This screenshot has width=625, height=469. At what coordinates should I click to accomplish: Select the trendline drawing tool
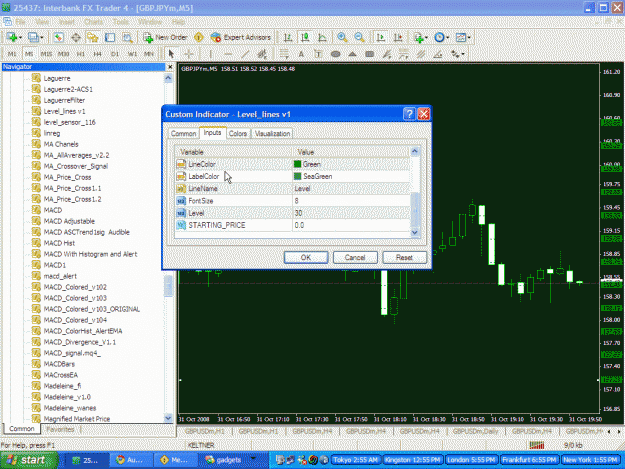point(245,54)
